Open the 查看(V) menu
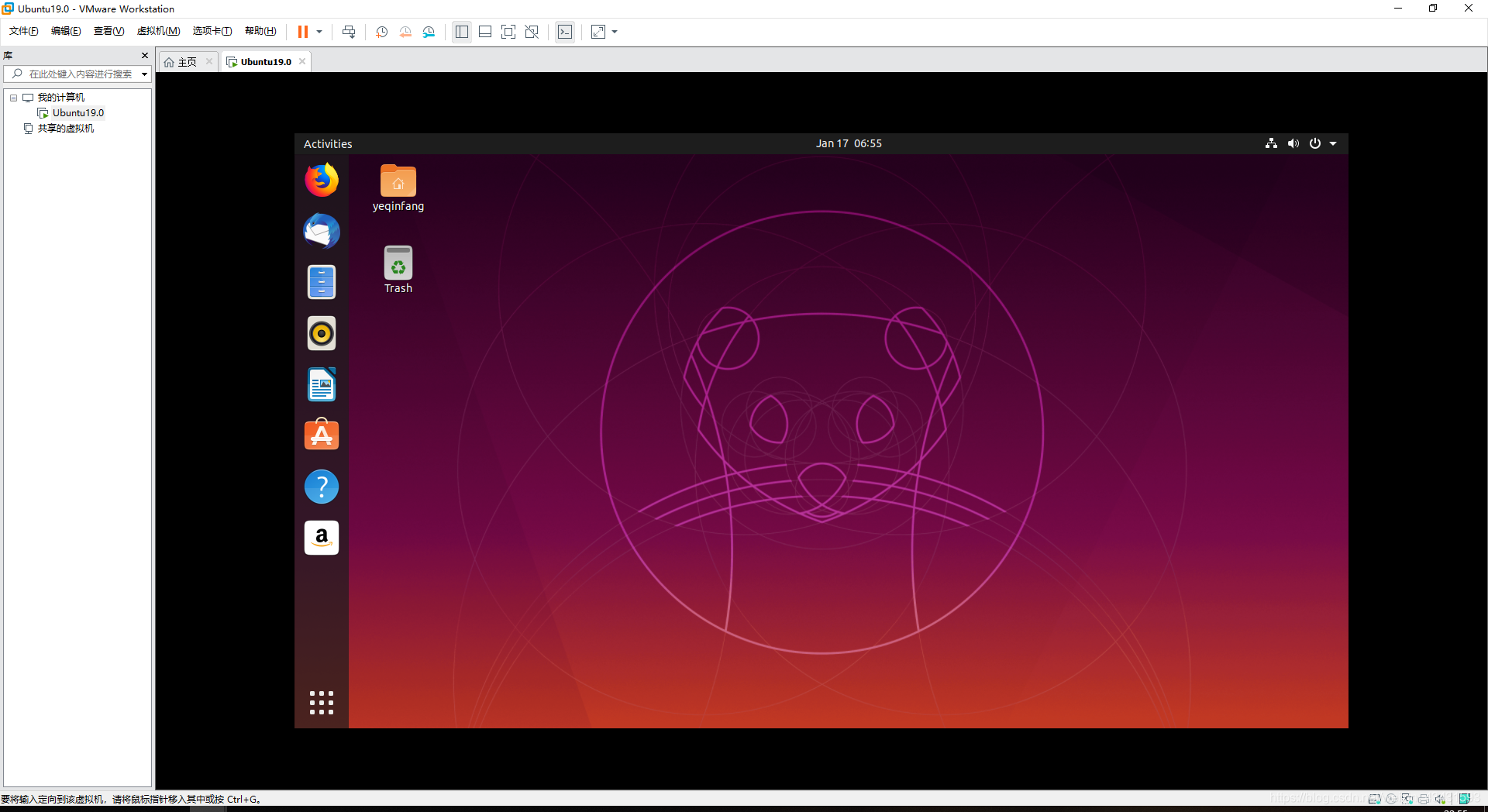The image size is (1488, 812). 108,31
